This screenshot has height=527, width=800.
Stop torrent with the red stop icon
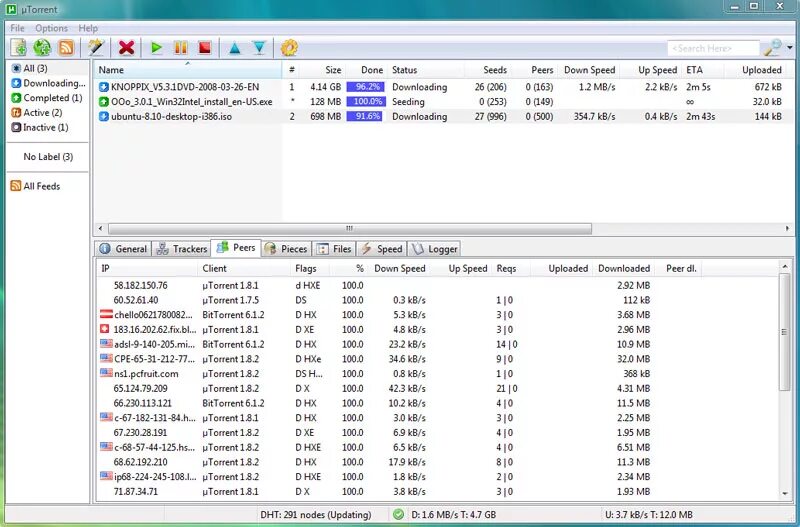[x=205, y=47]
